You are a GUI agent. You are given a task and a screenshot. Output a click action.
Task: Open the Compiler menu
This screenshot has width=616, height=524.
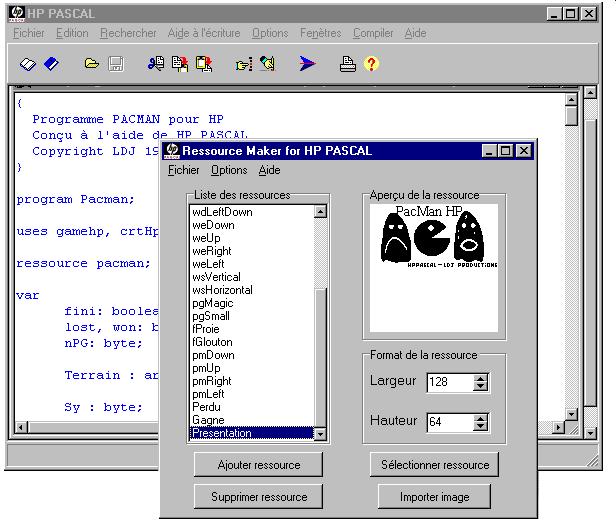click(x=373, y=33)
